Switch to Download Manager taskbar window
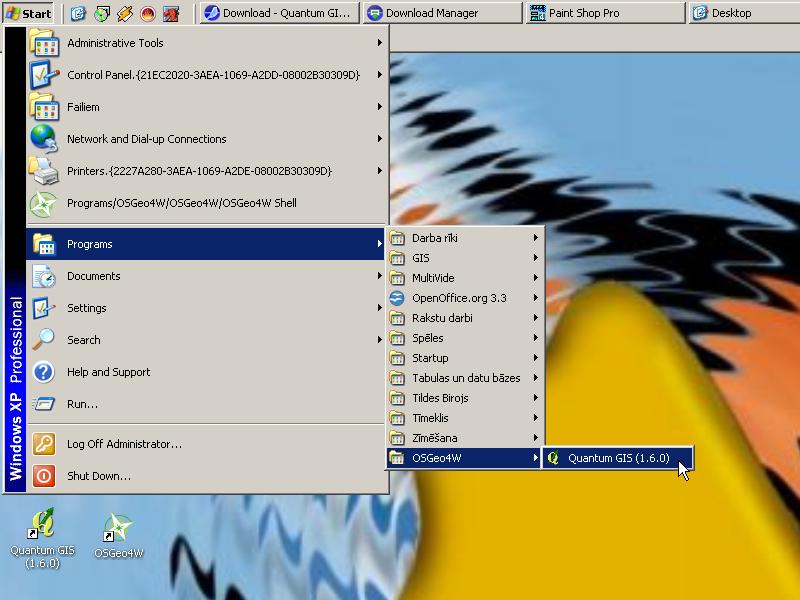The image size is (800, 600). pos(443,13)
